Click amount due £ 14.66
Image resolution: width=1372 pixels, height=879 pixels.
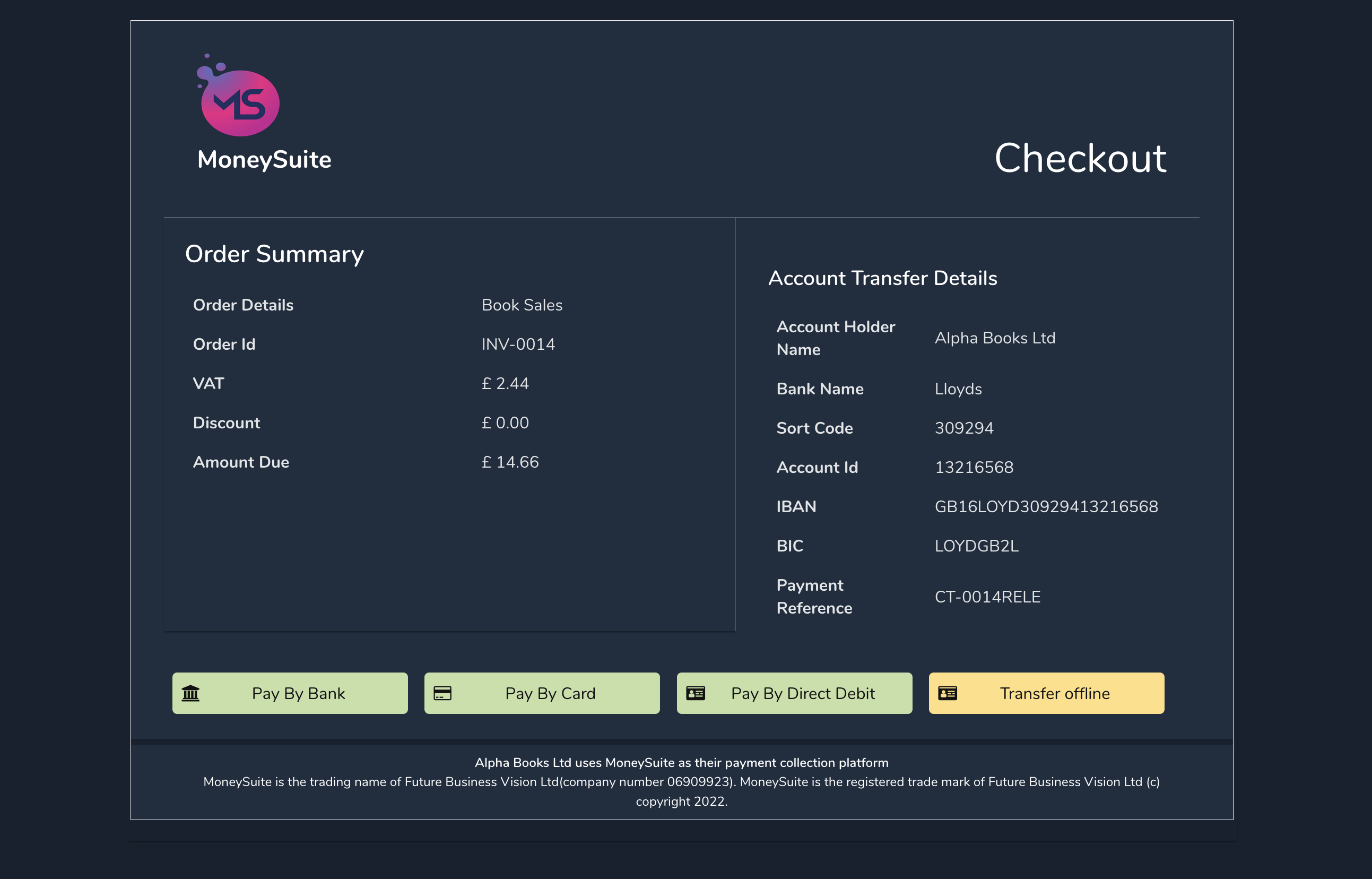tap(510, 462)
